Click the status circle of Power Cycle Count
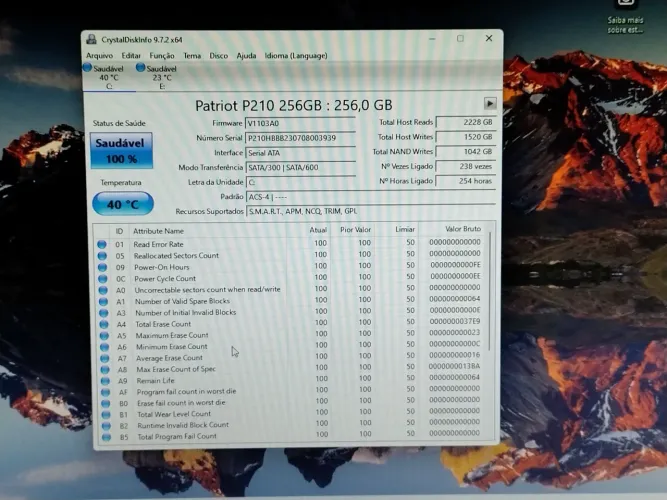Screen dimensions: 667x500 tap(103, 279)
